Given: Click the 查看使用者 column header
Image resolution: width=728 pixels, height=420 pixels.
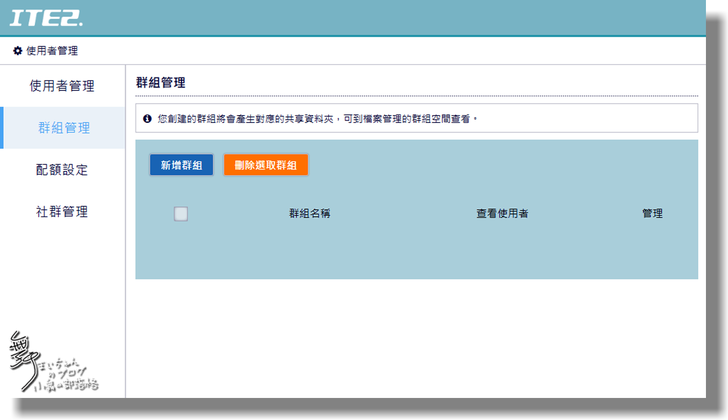Looking at the screenshot, I should click(502, 214).
